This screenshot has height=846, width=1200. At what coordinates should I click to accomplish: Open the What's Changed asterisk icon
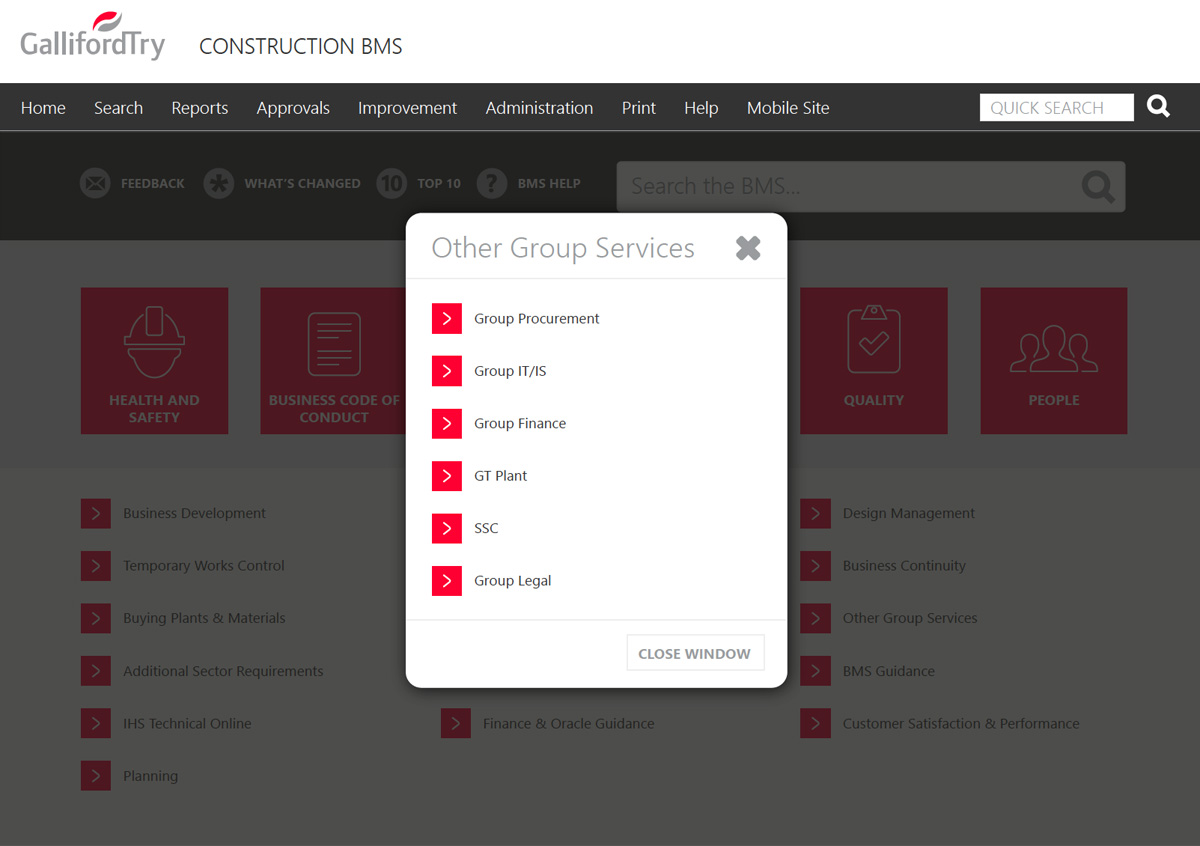pyautogui.click(x=218, y=183)
